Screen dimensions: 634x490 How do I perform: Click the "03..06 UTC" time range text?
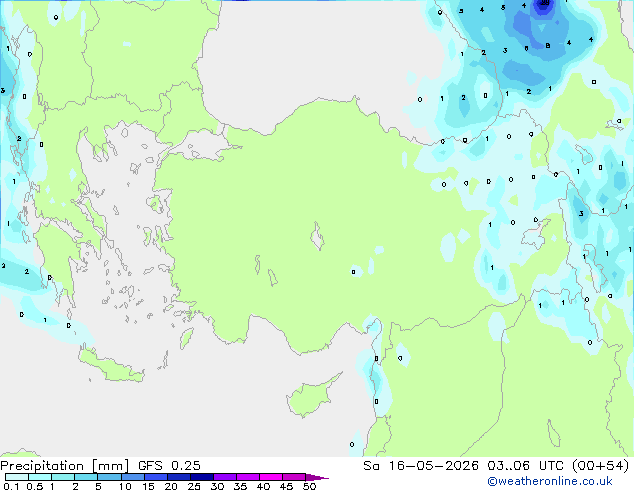(x=525, y=466)
